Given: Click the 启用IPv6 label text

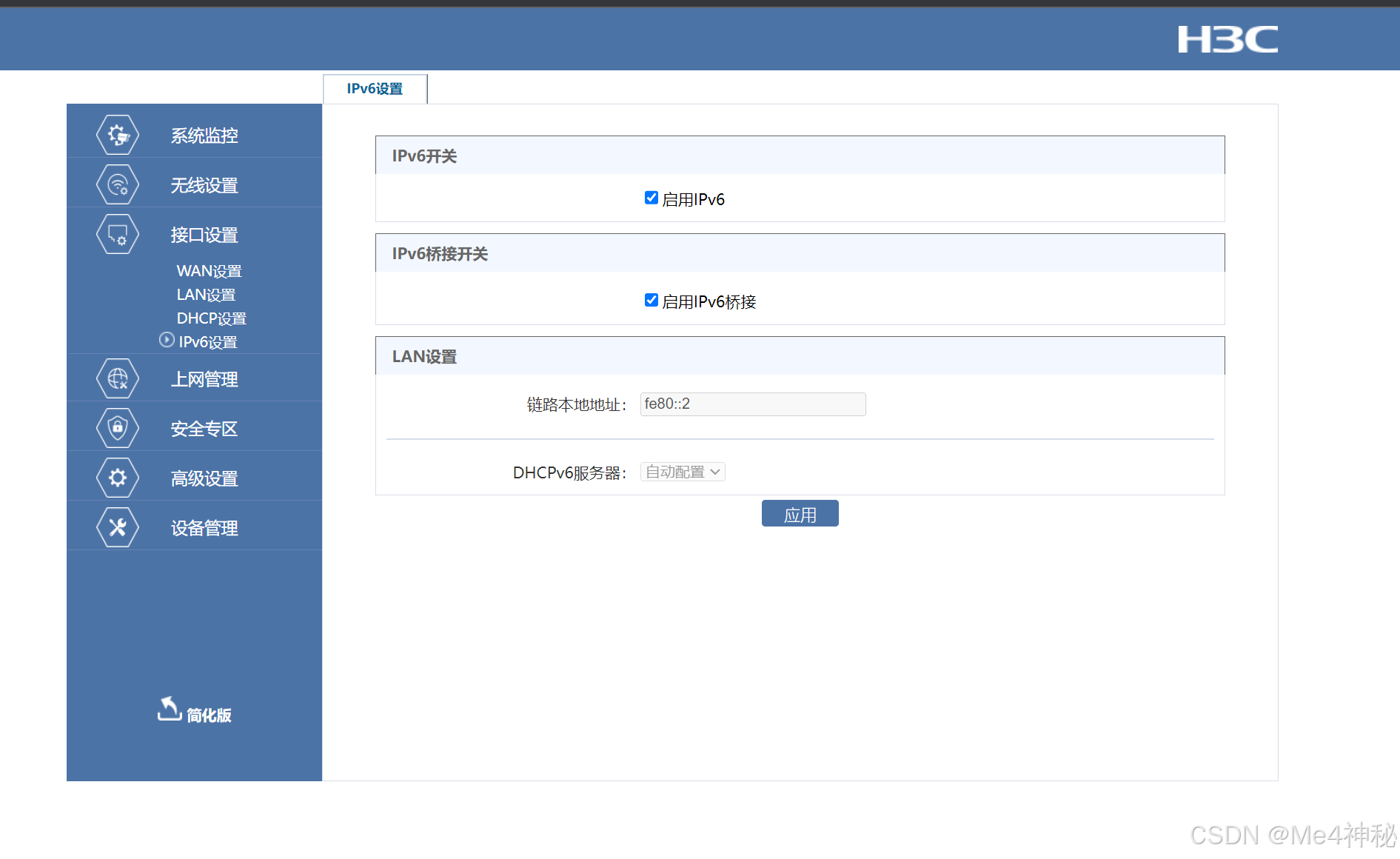Looking at the screenshot, I should click(x=693, y=199).
